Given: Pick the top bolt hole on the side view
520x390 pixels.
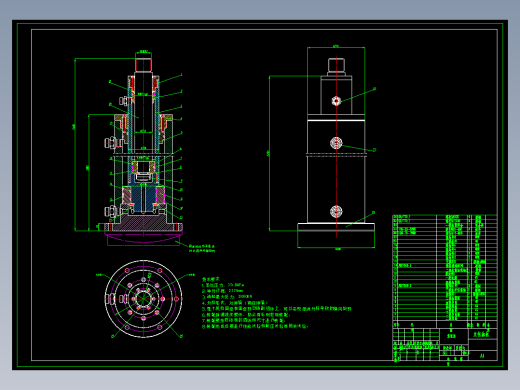Looking at the screenshot, I should coord(336,101).
